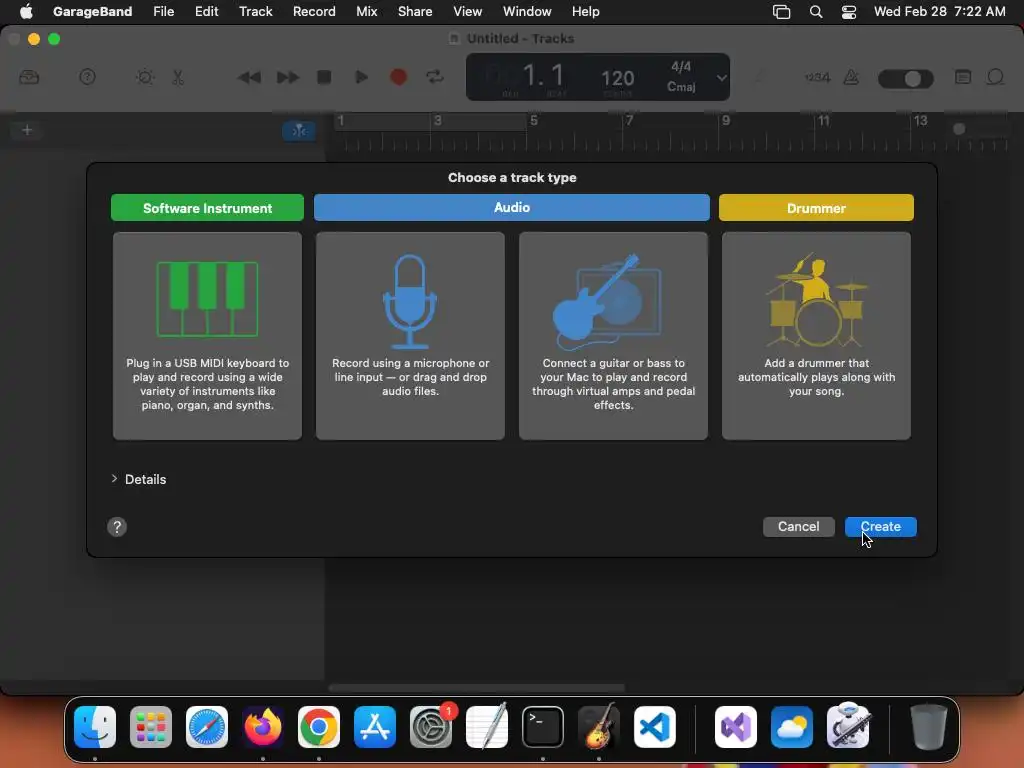Choose the microphone audio track card

pyautogui.click(x=410, y=336)
